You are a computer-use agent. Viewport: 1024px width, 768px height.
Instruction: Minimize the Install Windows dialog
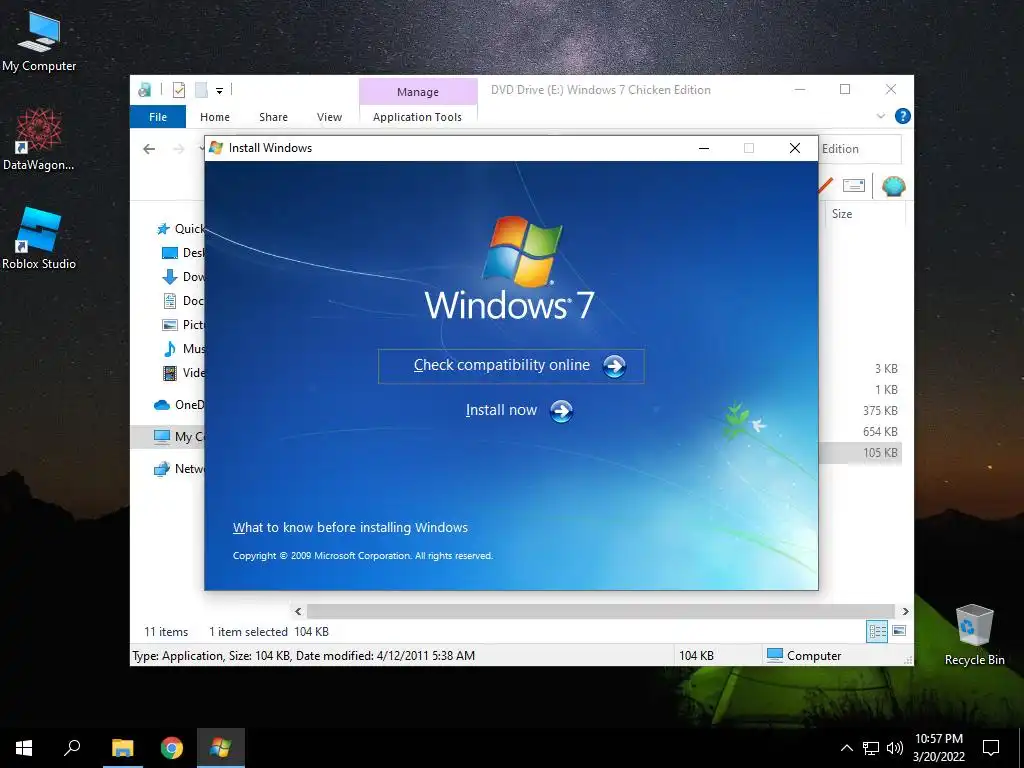703,148
